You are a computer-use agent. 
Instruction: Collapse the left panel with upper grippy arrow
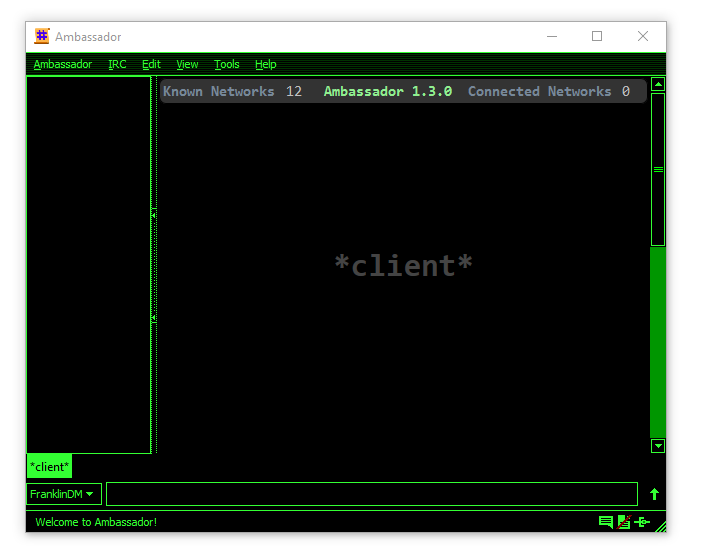(x=154, y=216)
